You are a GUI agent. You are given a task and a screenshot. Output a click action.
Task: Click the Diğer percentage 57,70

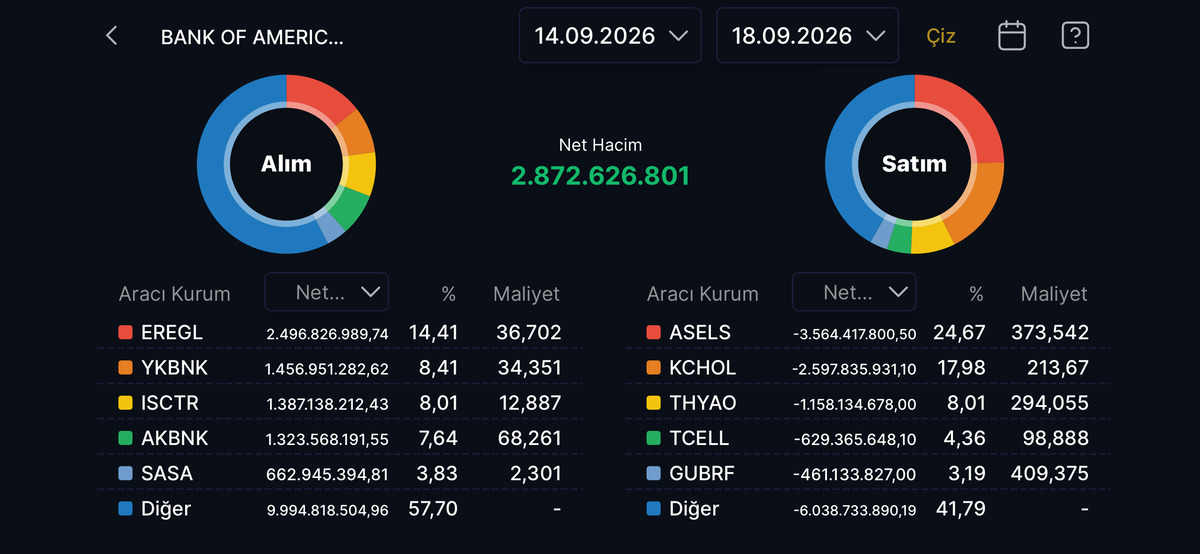[x=433, y=509]
